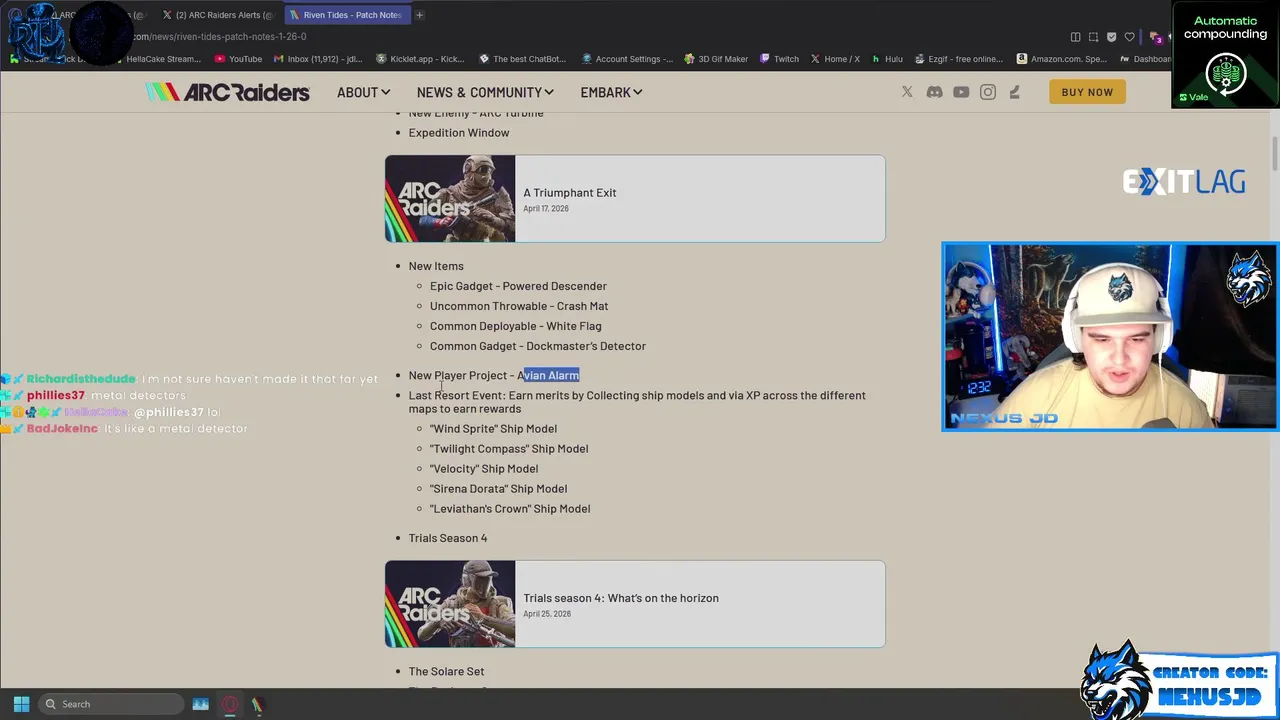1280x720 pixels.
Task: Open the ARC Raiders Discord link
Action: coord(934,92)
